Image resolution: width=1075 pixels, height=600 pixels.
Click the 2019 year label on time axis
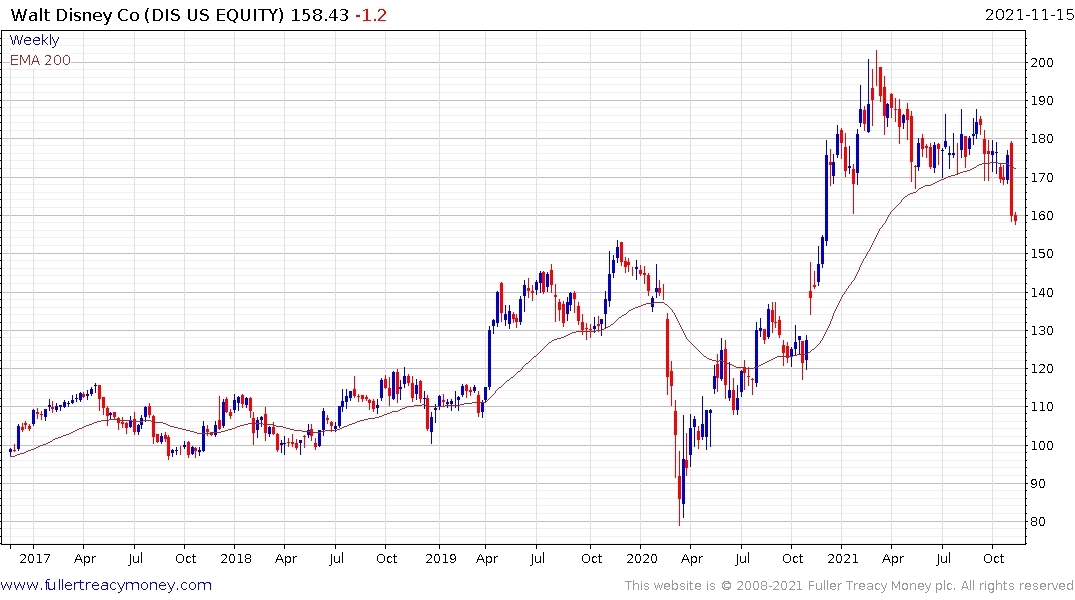tap(441, 558)
